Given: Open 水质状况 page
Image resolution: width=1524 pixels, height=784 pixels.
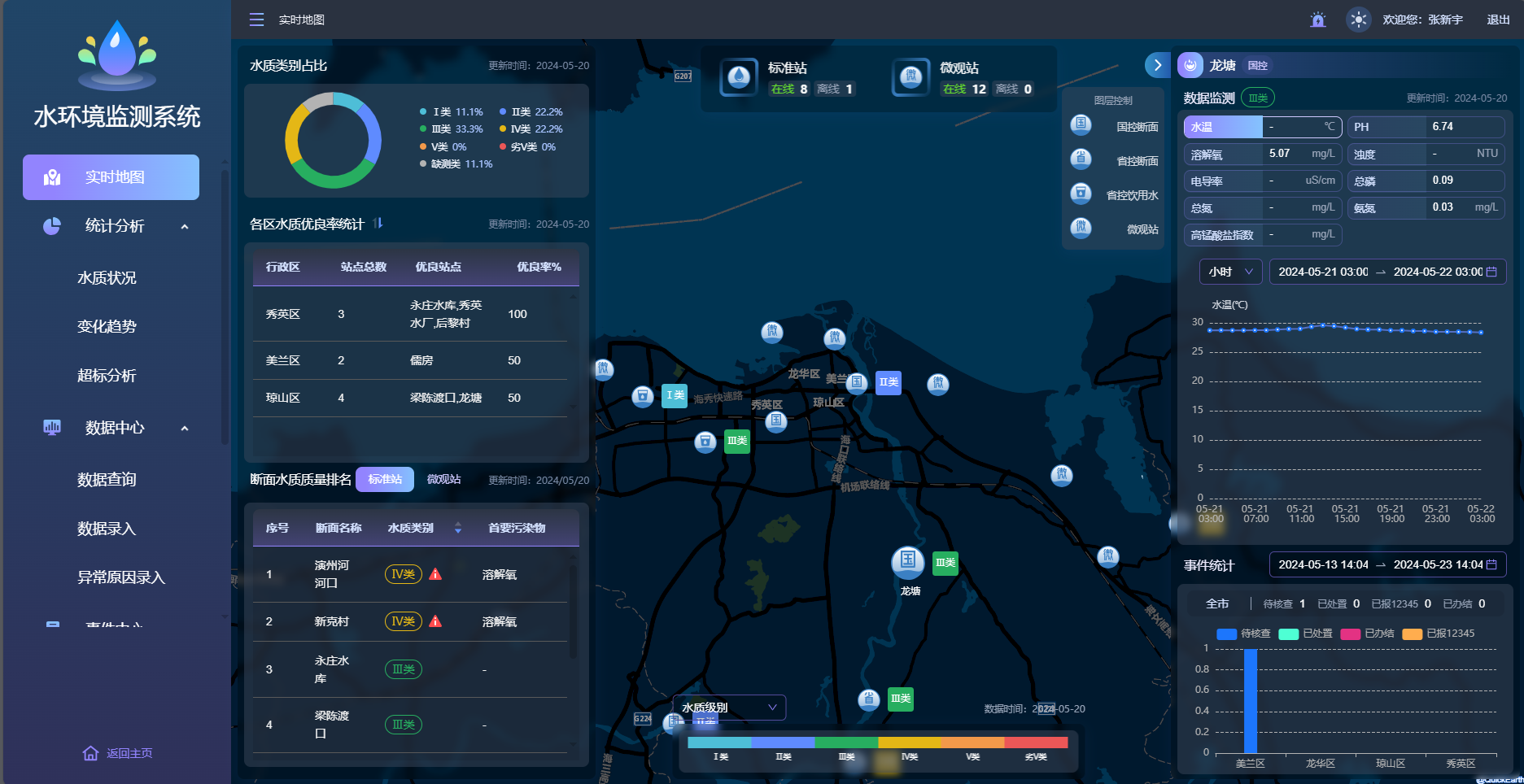Looking at the screenshot, I should click(x=107, y=278).
